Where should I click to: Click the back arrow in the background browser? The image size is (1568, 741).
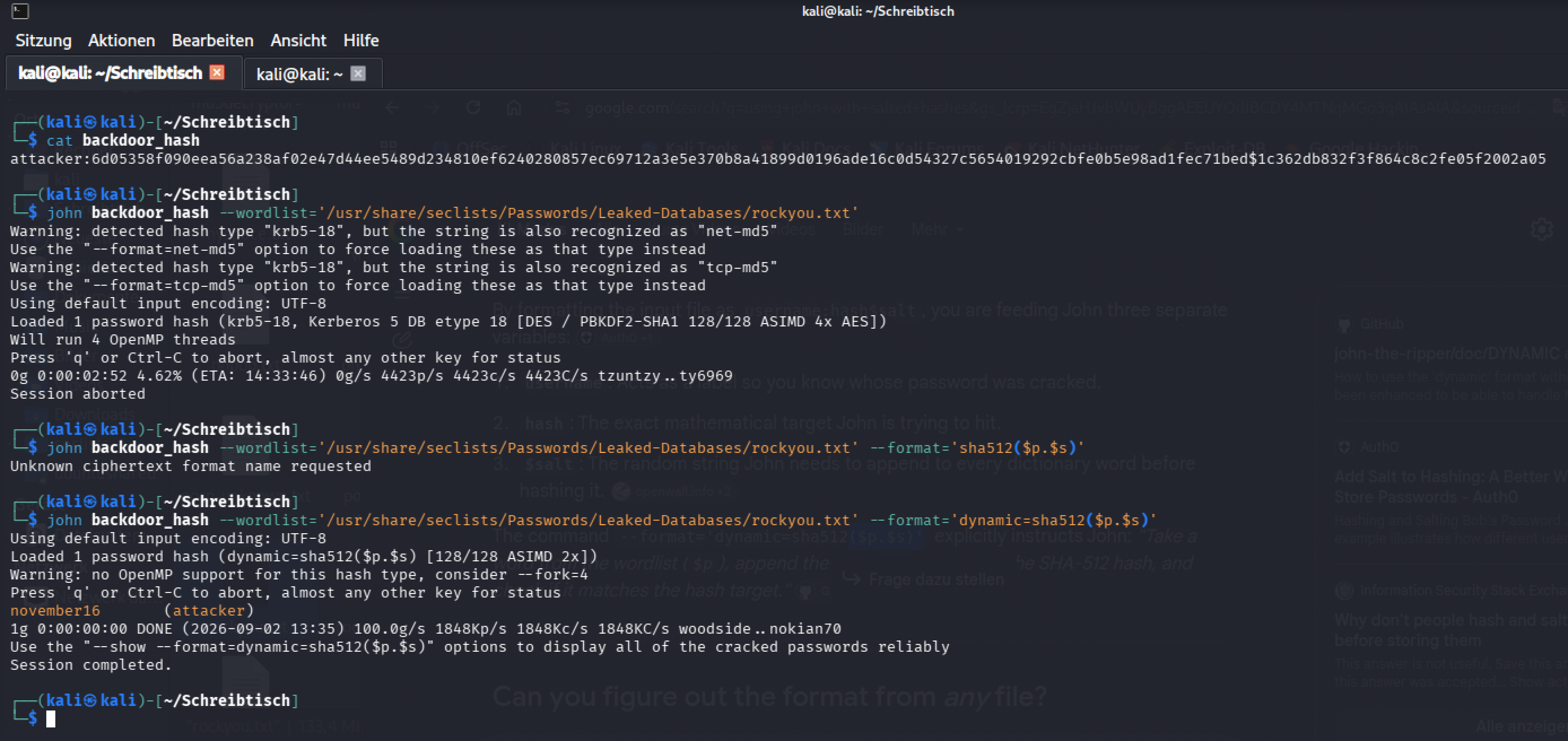click(393, 108)
